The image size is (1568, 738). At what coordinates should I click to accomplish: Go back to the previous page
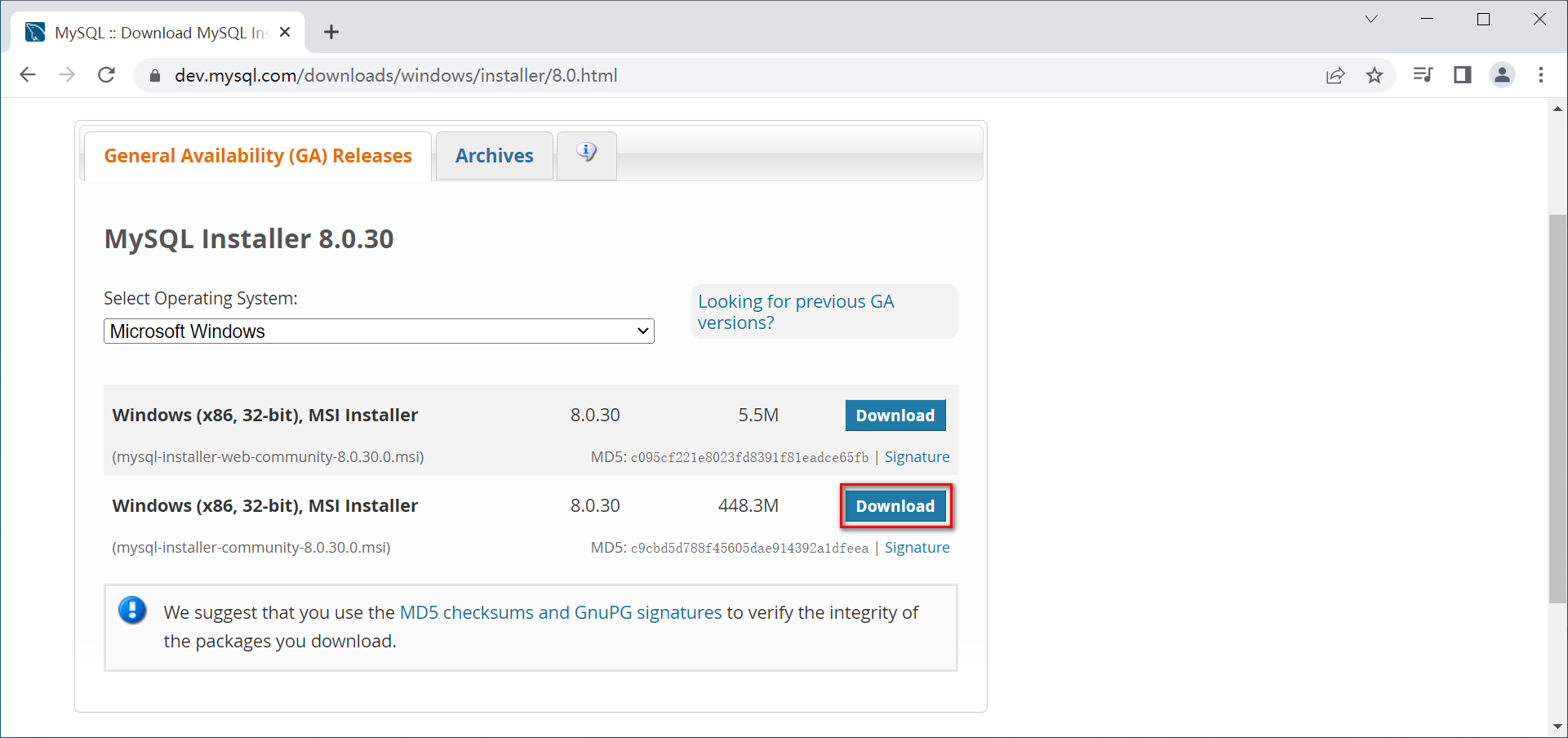(28, 75)
